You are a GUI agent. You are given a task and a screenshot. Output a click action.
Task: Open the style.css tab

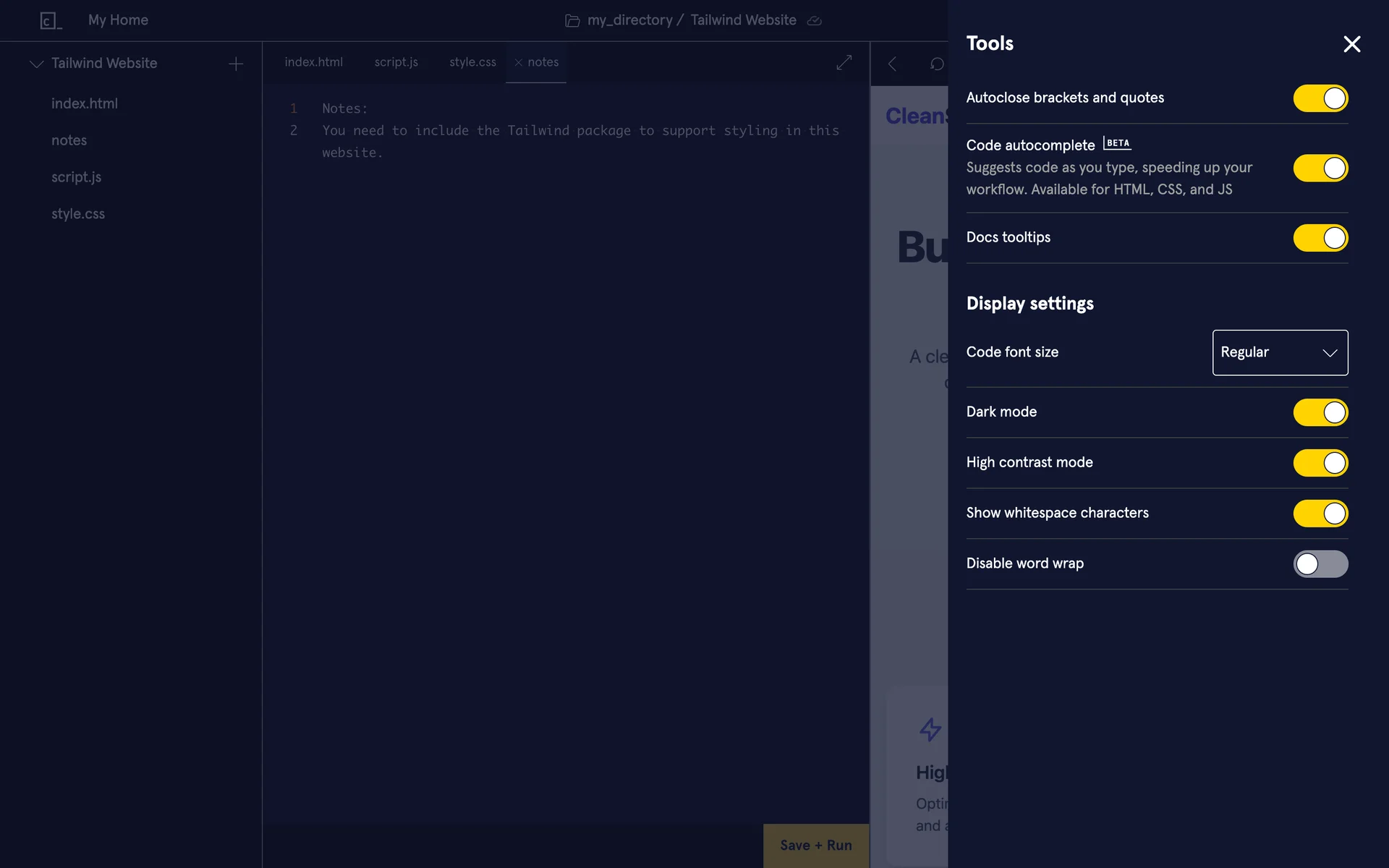click(x=472, y=62)
